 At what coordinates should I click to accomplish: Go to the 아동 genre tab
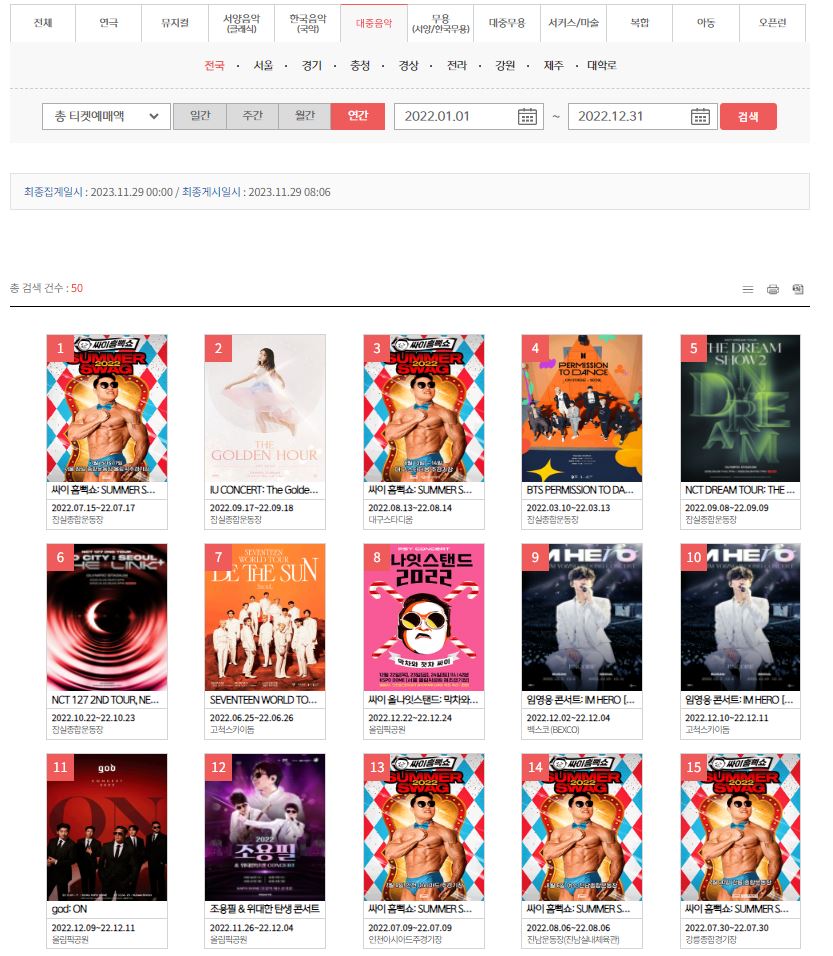coord(706,23)
